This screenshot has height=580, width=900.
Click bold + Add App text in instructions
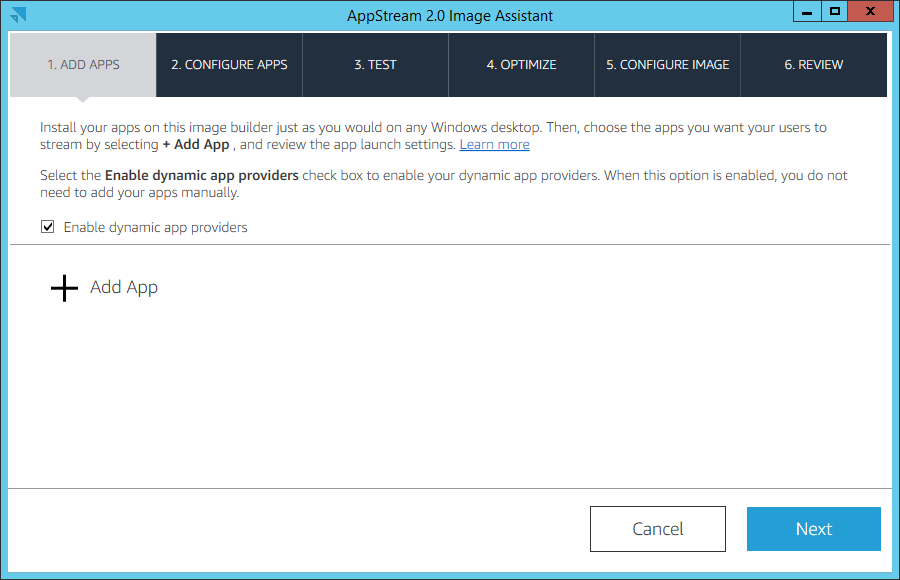tap(196, 145)
